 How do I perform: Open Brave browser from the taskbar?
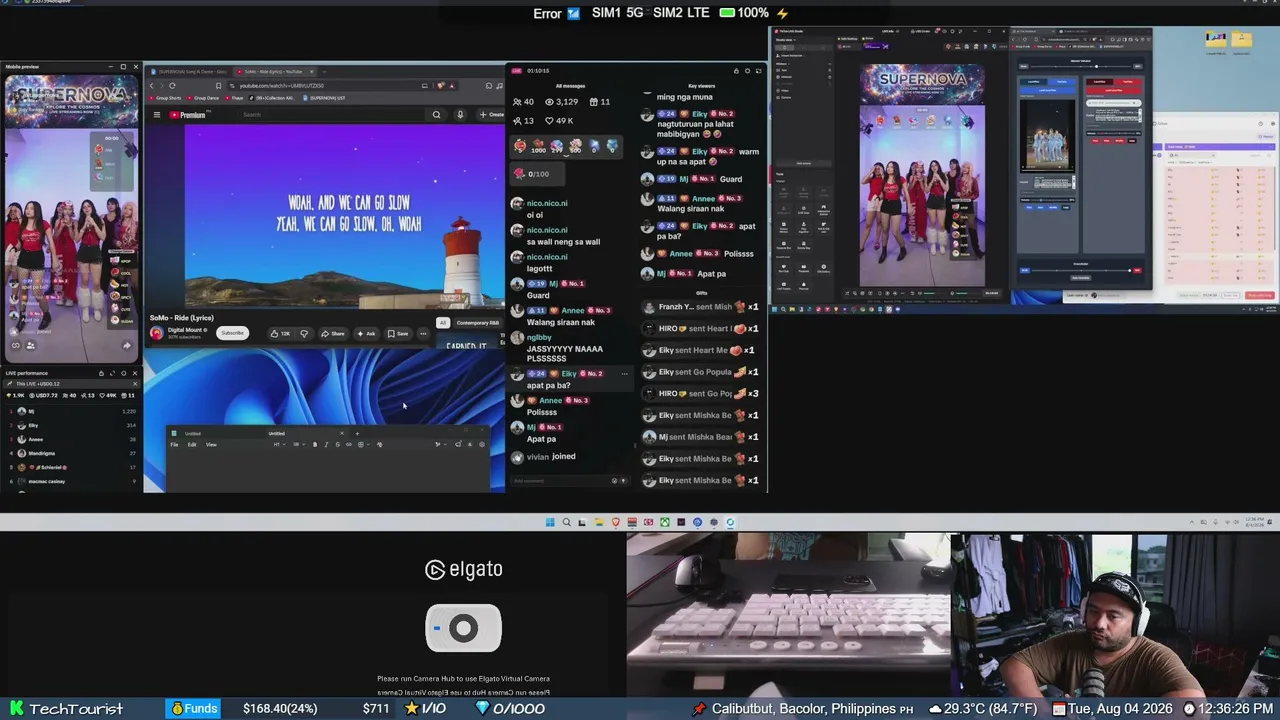click(615, 522)
